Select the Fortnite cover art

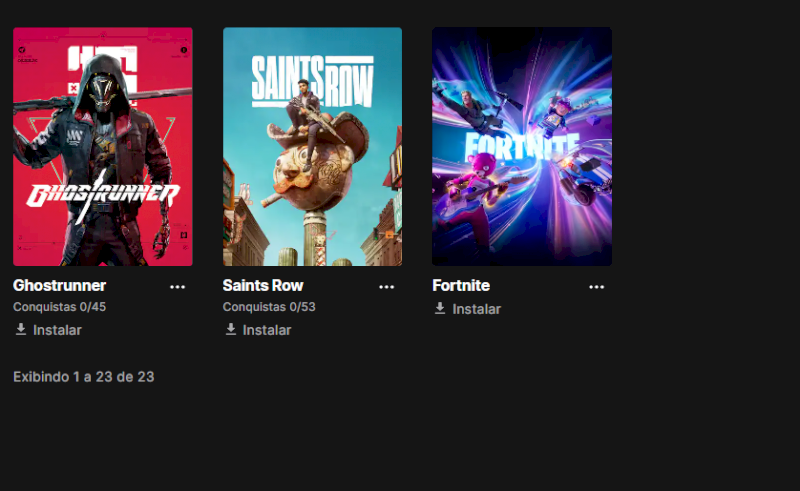pyautogui.click(x=522, y=146)
